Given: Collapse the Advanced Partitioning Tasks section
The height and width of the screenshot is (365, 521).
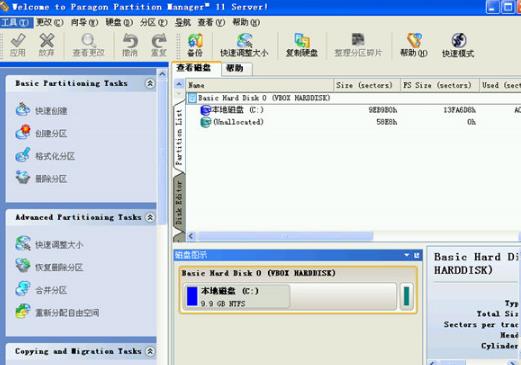Looking at the screenshot, I should point(150,217).
